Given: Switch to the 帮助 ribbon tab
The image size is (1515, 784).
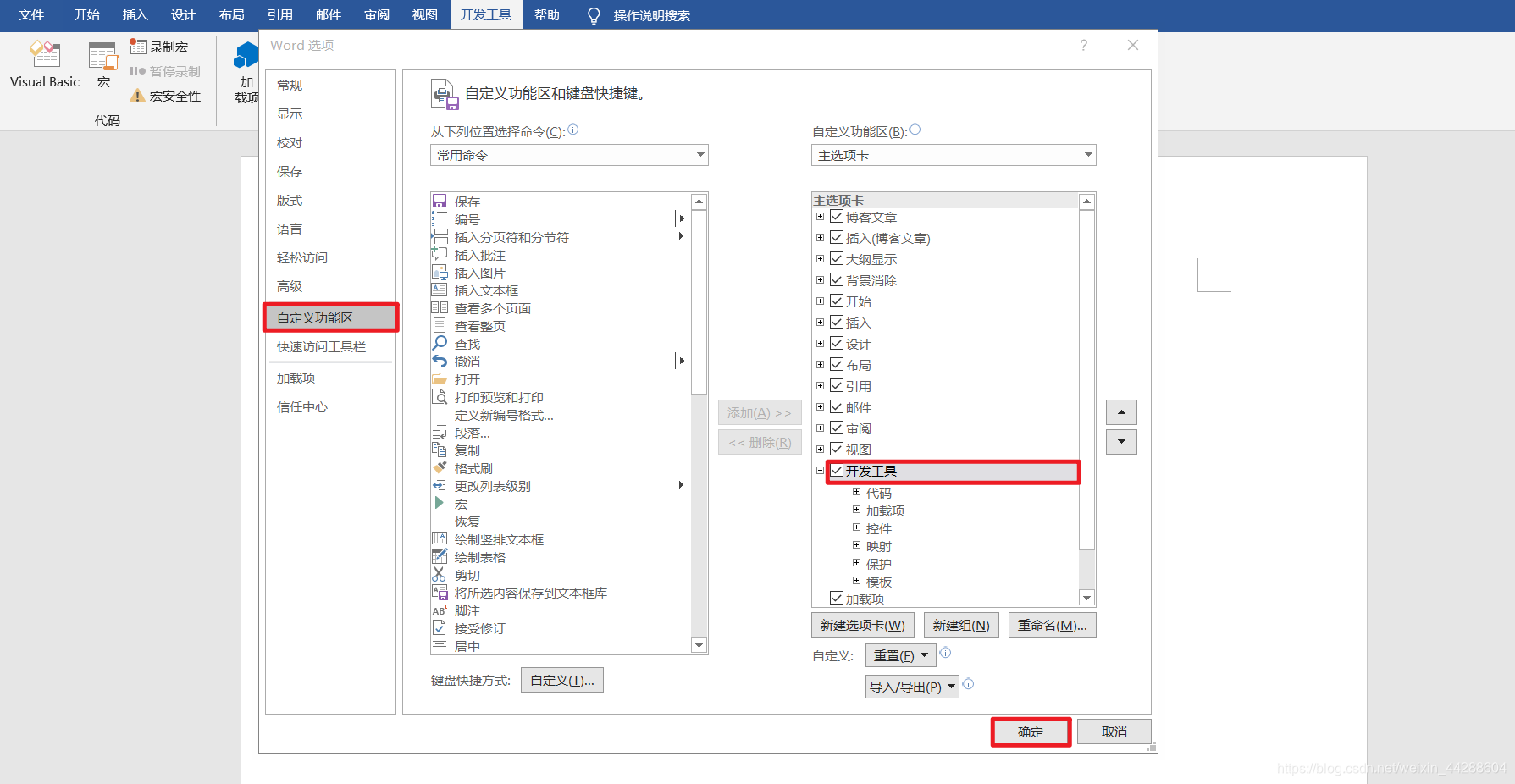Looking at the screenshot, I should point(547,15).
